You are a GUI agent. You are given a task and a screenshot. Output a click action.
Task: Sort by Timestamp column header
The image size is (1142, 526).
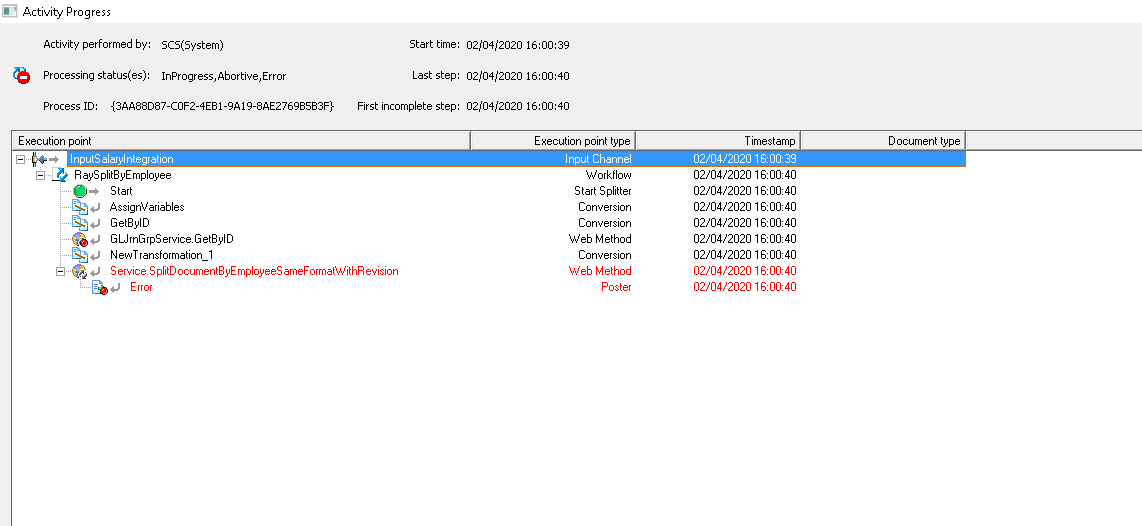719,141
